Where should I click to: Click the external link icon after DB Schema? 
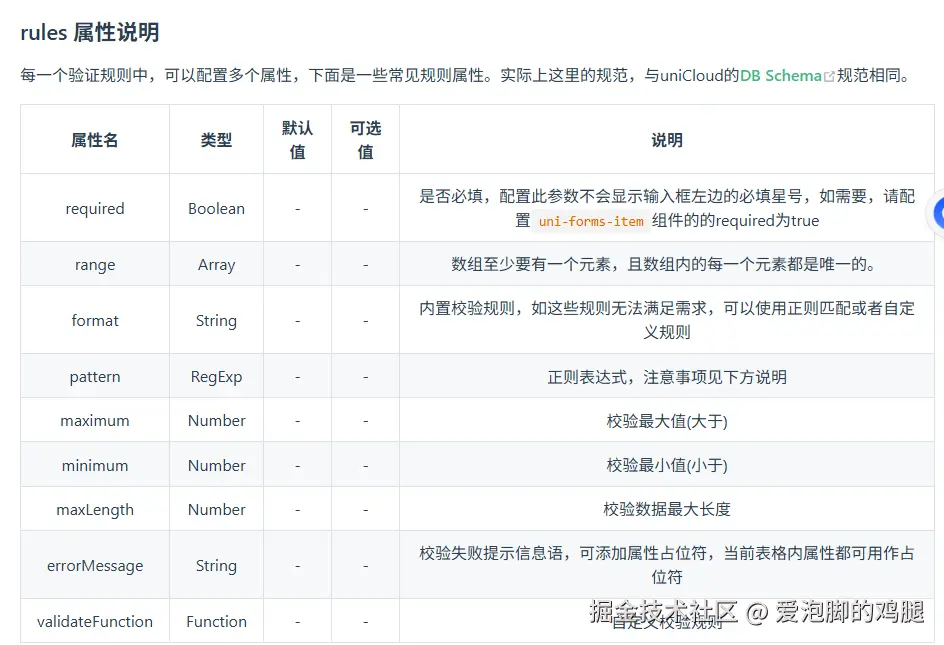tap(829, 76)
